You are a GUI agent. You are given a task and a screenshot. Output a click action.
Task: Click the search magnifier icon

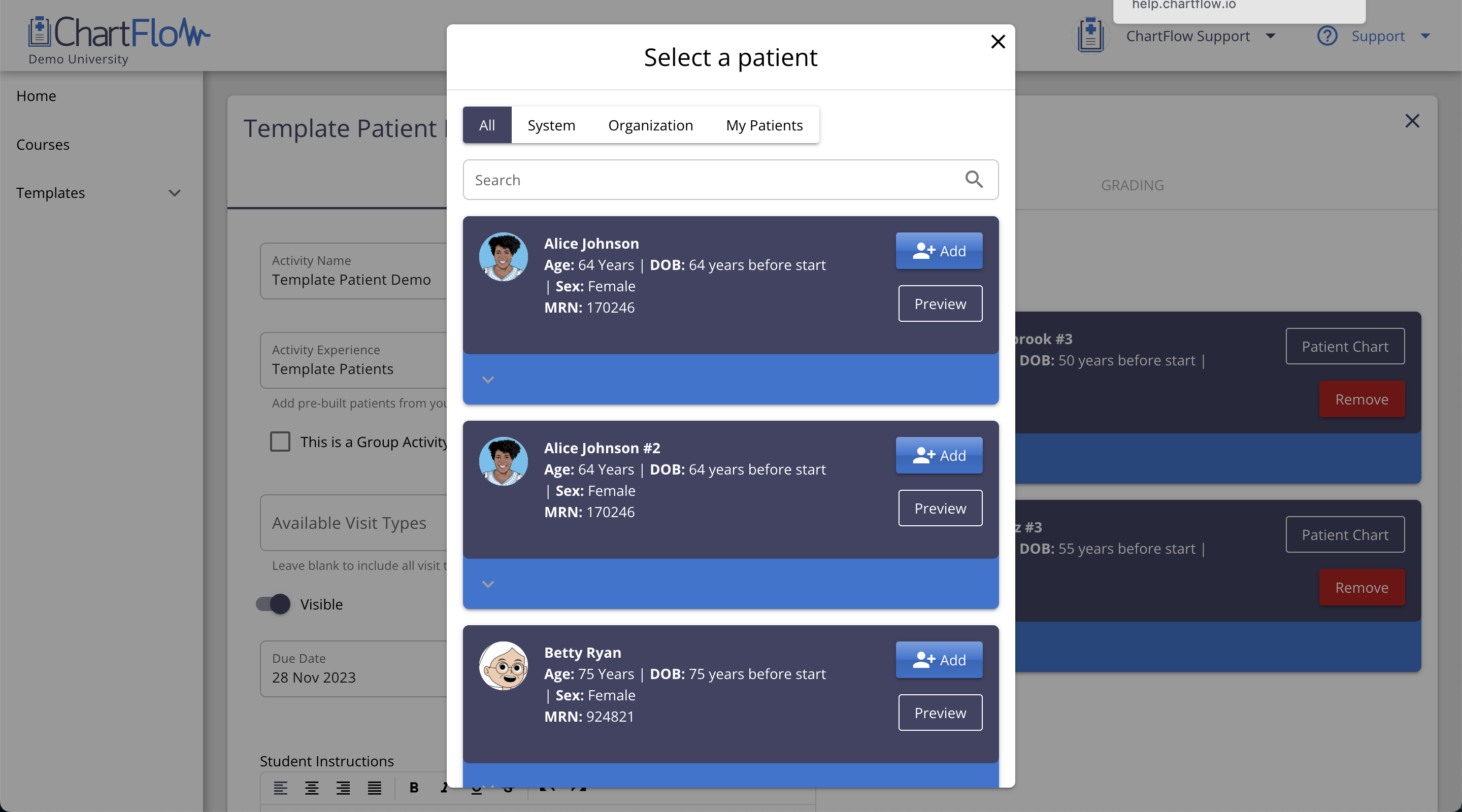tap(974, 179)
